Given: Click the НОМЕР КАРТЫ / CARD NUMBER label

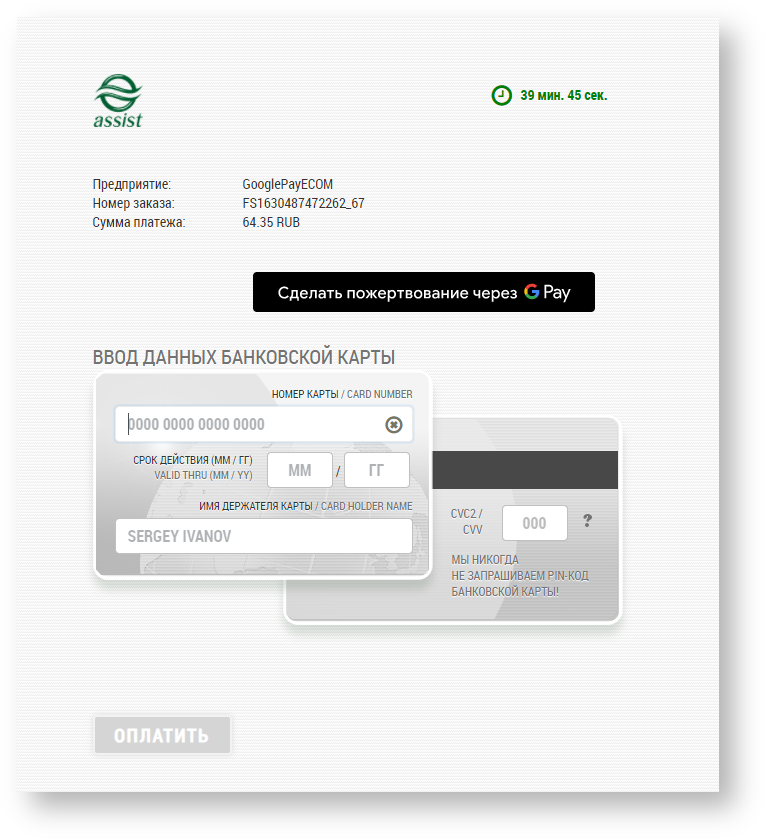Looking at the screenshot, I should click(342, 395).
